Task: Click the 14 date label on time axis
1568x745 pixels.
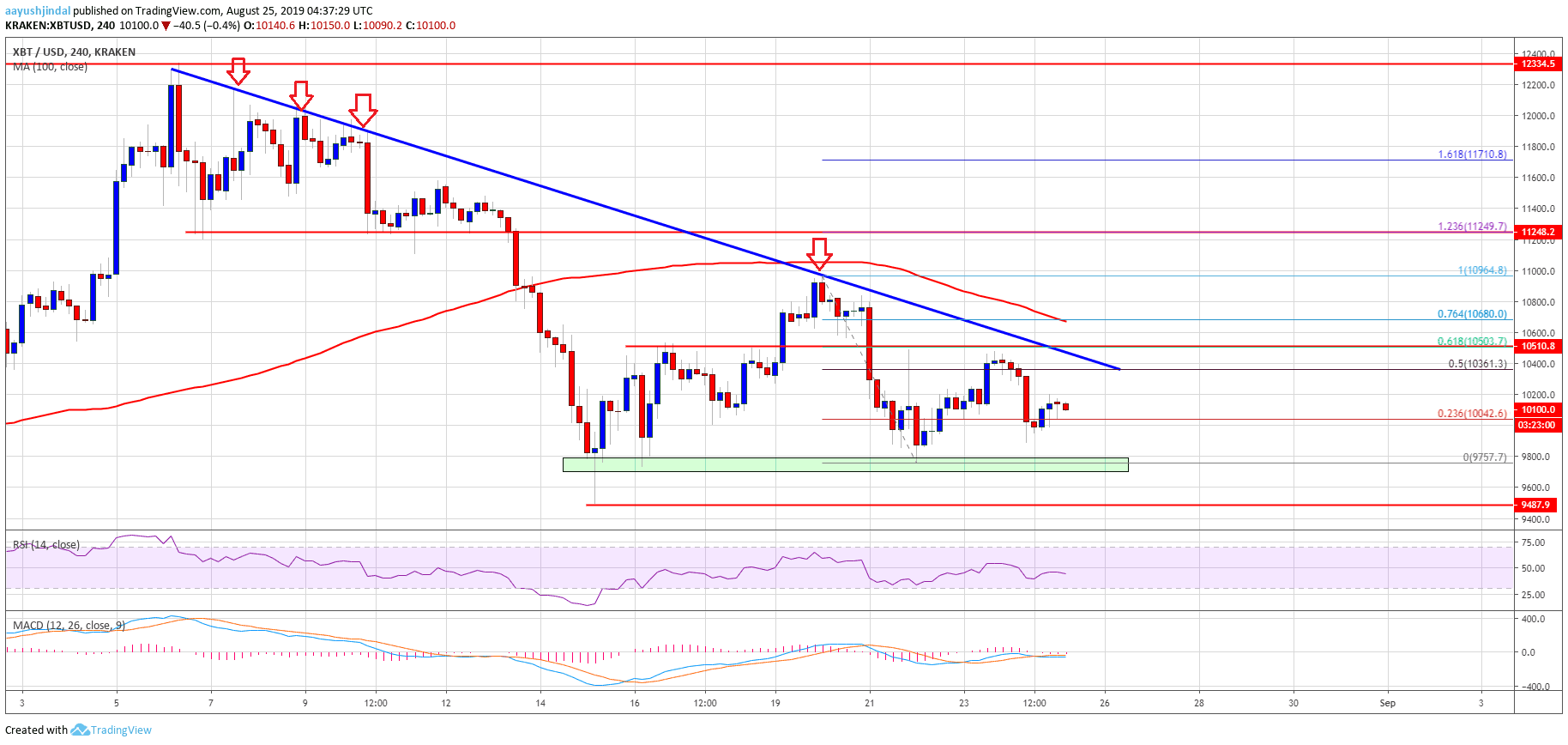Action: click(x=540, y=703)
